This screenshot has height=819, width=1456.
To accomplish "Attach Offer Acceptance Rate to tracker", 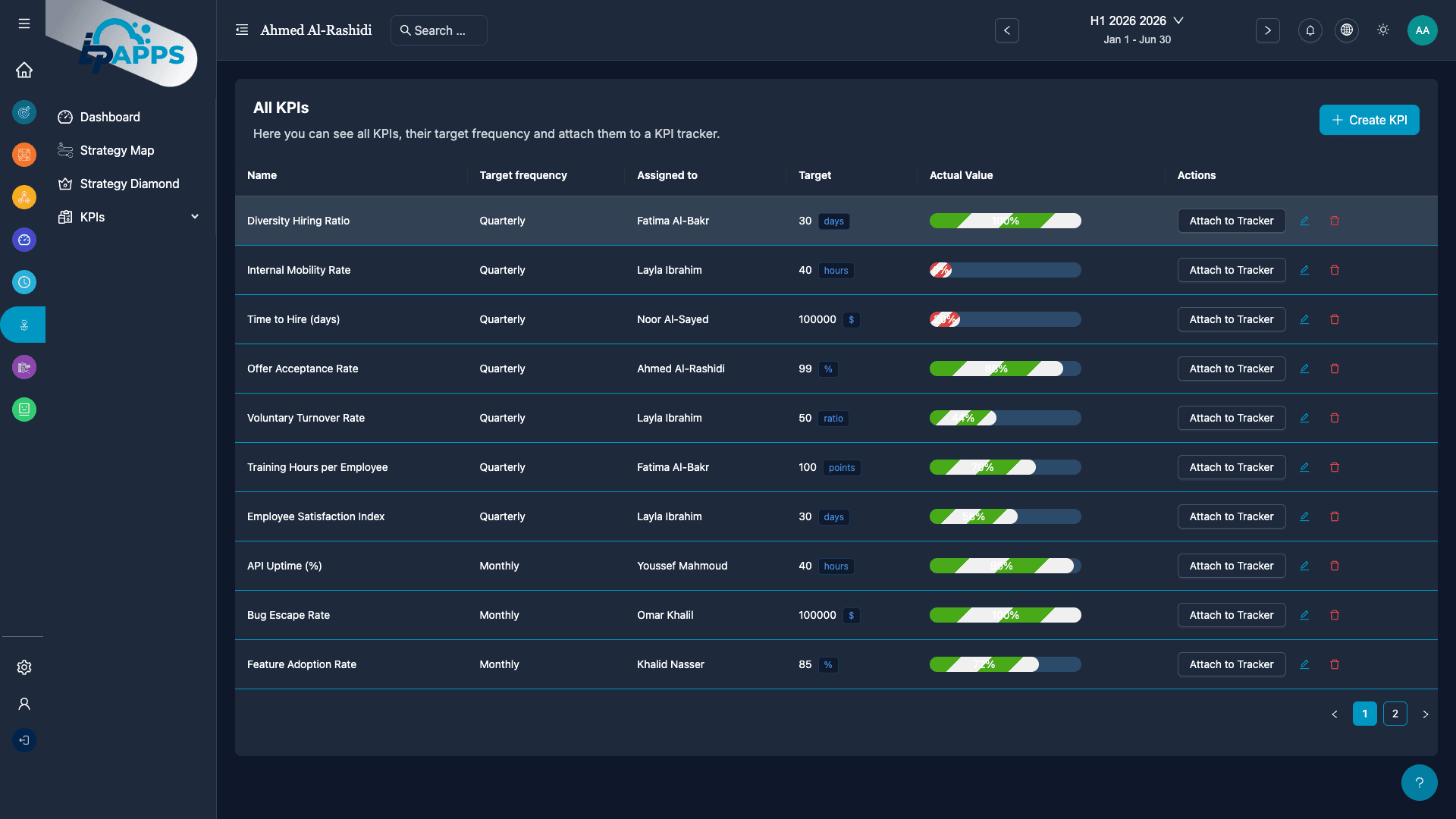I will coord(1231,369).
